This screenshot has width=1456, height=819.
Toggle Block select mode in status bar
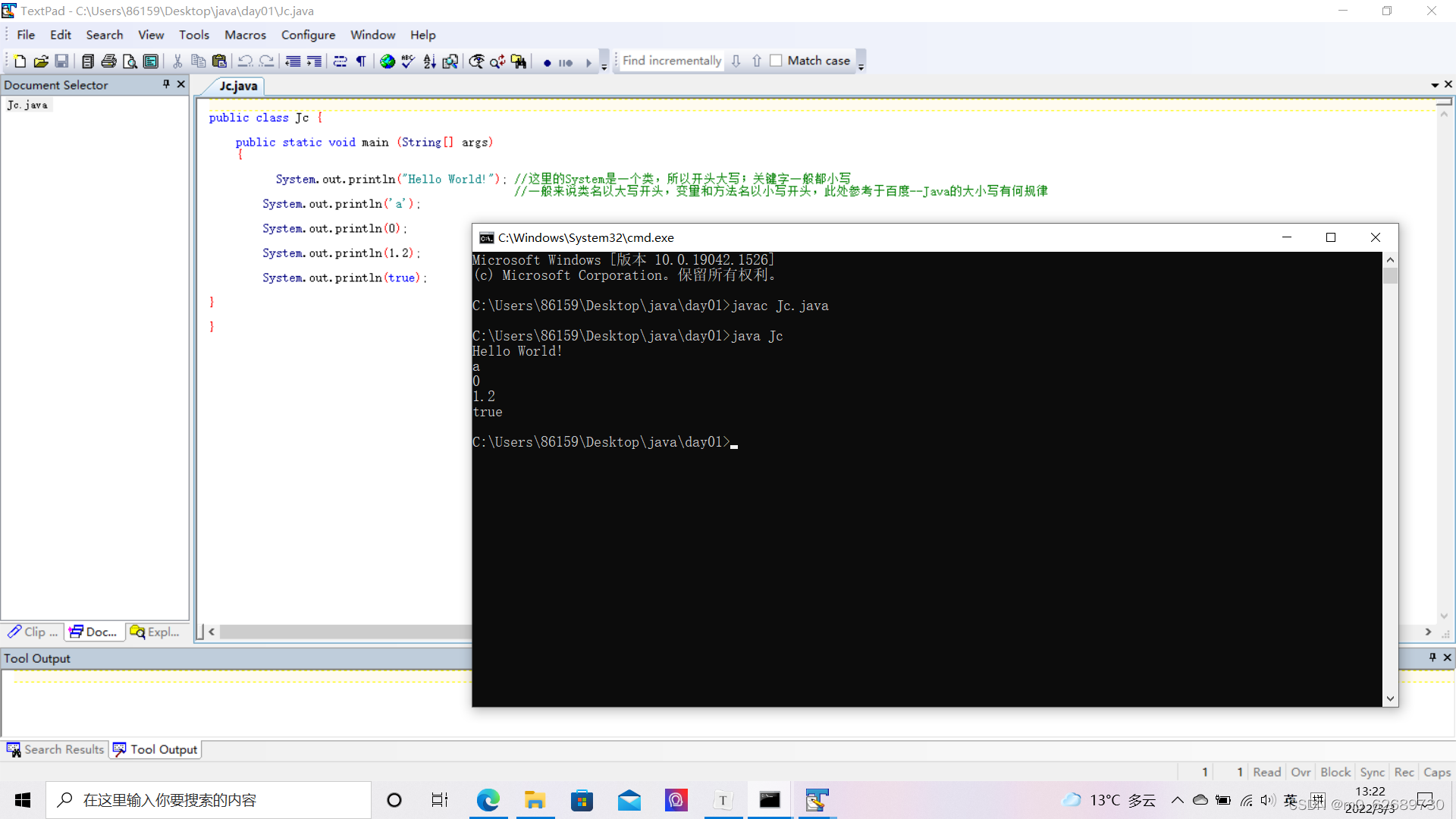point(1335,772)
